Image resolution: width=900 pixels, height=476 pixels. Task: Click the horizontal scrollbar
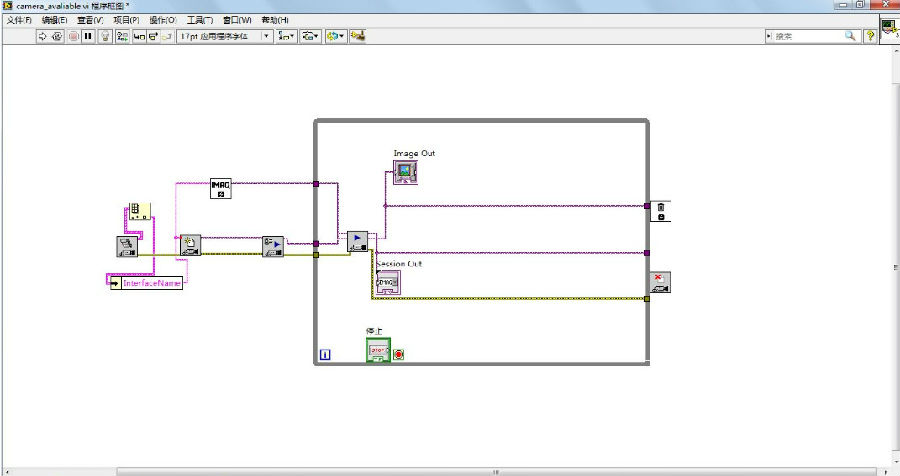click(496, 471)
